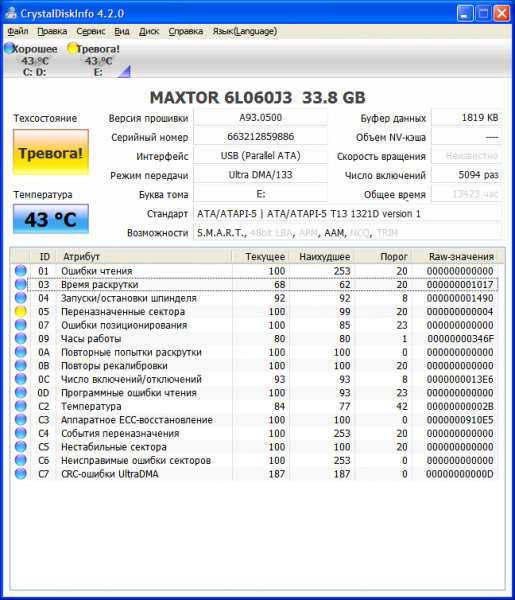Click yellow warning icon of Переназначенные сектора
The width and height of the screenshot is (515, 600).
(21, 311)
